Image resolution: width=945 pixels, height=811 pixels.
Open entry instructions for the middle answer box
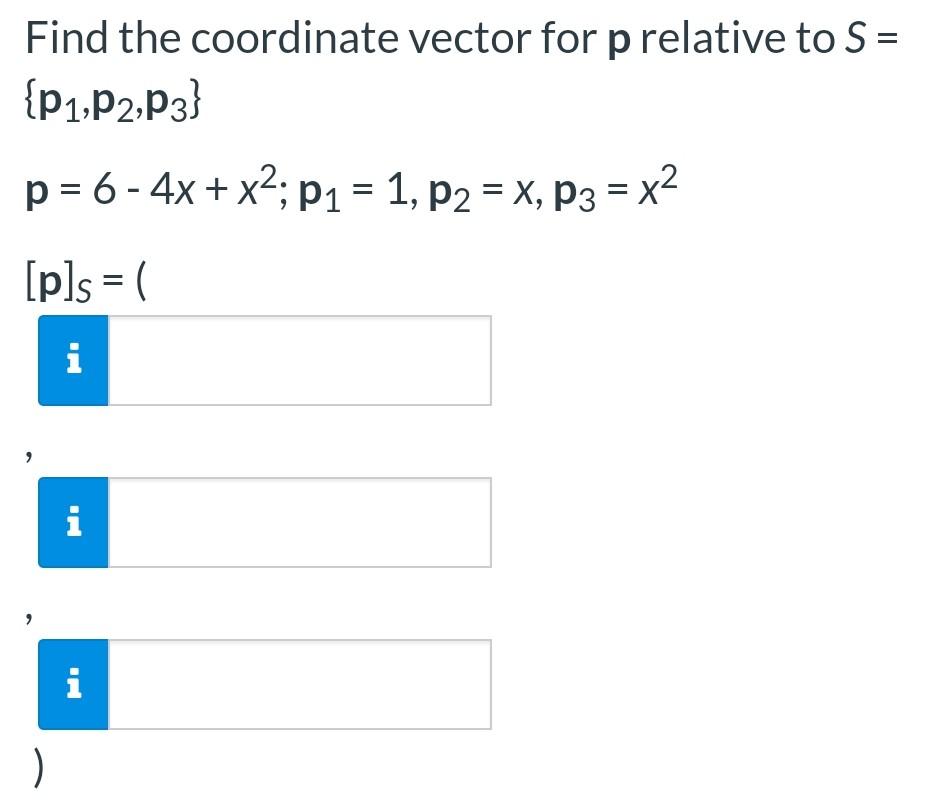tap(73, 522)
